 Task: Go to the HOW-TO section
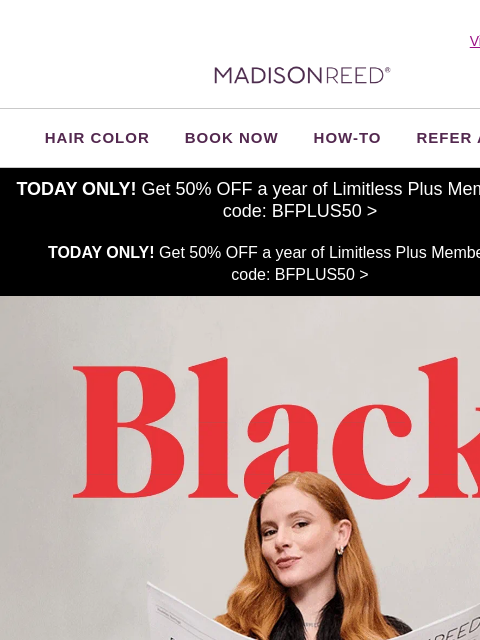(x=347, y=138)
